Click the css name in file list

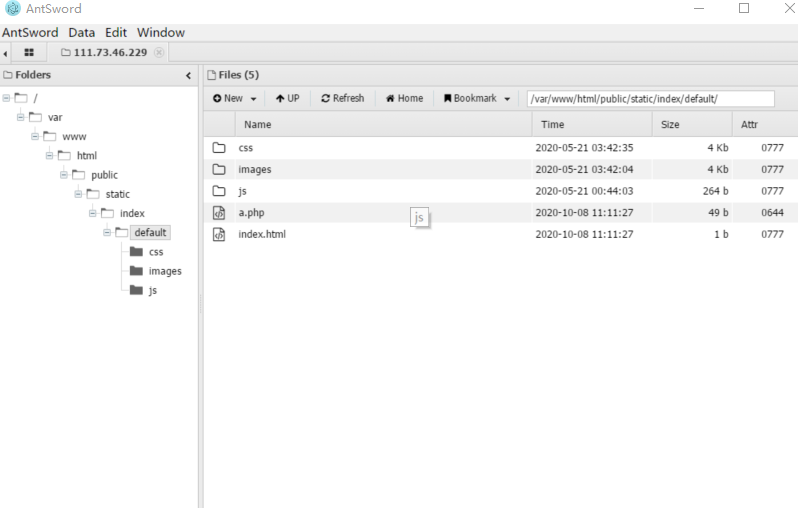coord(245,148)
